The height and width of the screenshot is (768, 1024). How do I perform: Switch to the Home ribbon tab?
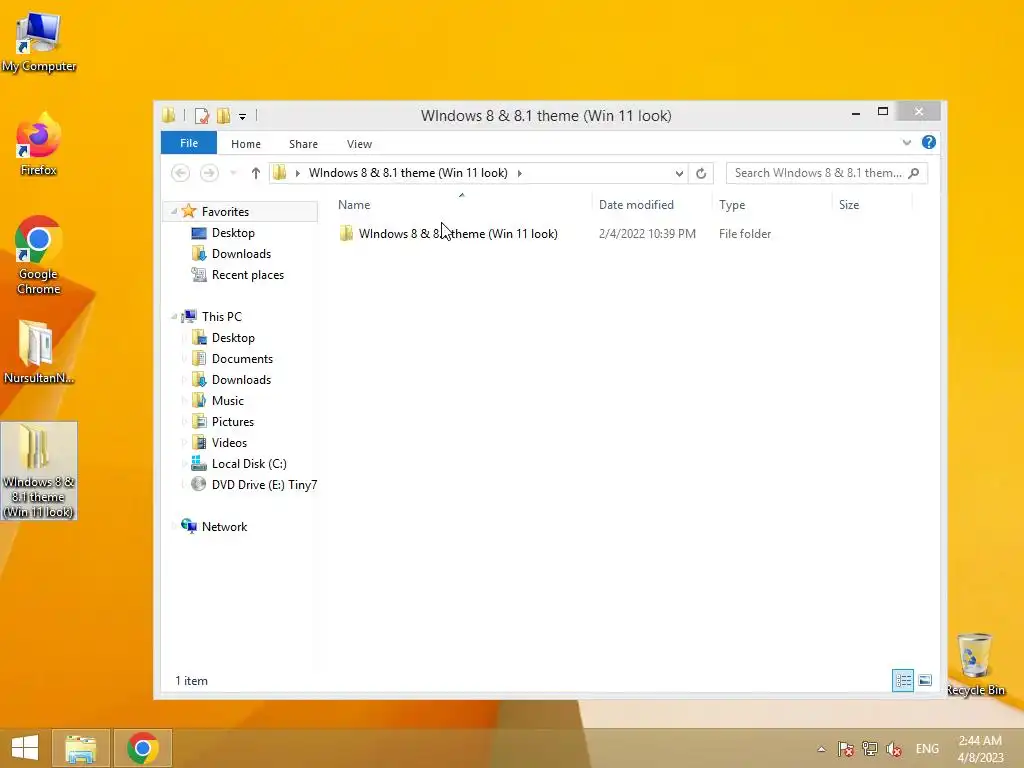click(246, 144)
